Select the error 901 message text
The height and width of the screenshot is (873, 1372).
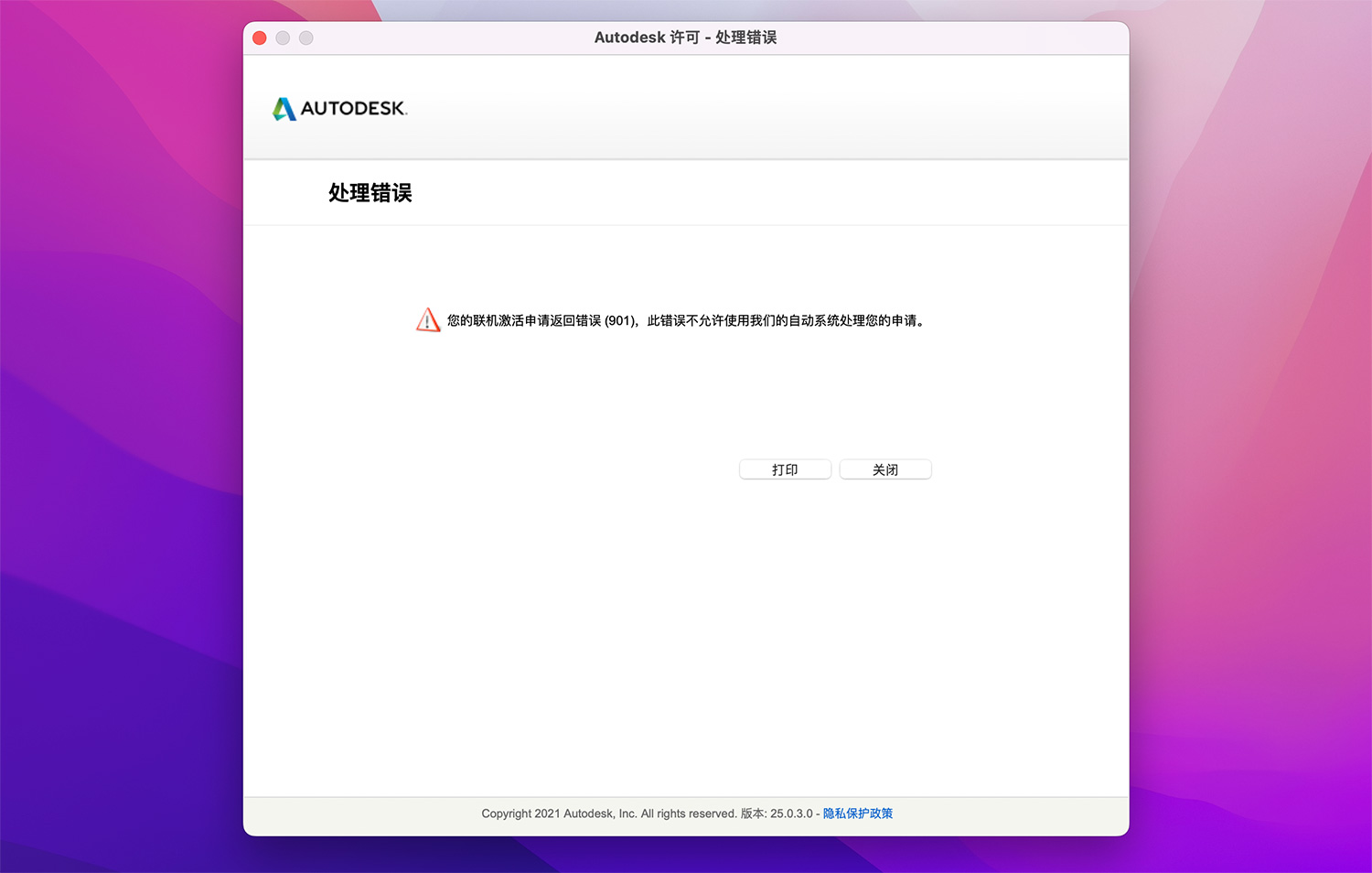tap(687, 320)
